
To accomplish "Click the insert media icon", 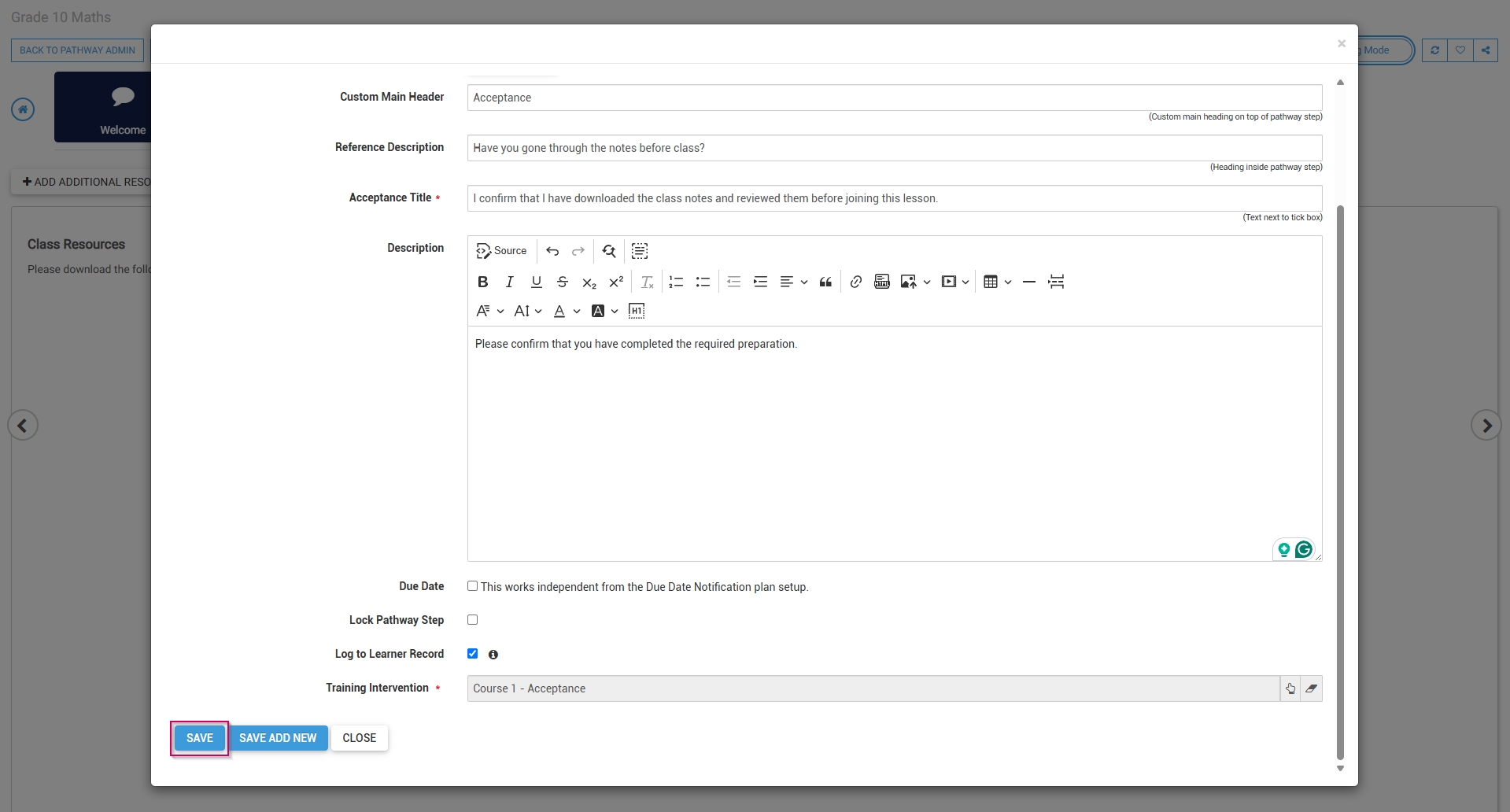I will (948, 282).
